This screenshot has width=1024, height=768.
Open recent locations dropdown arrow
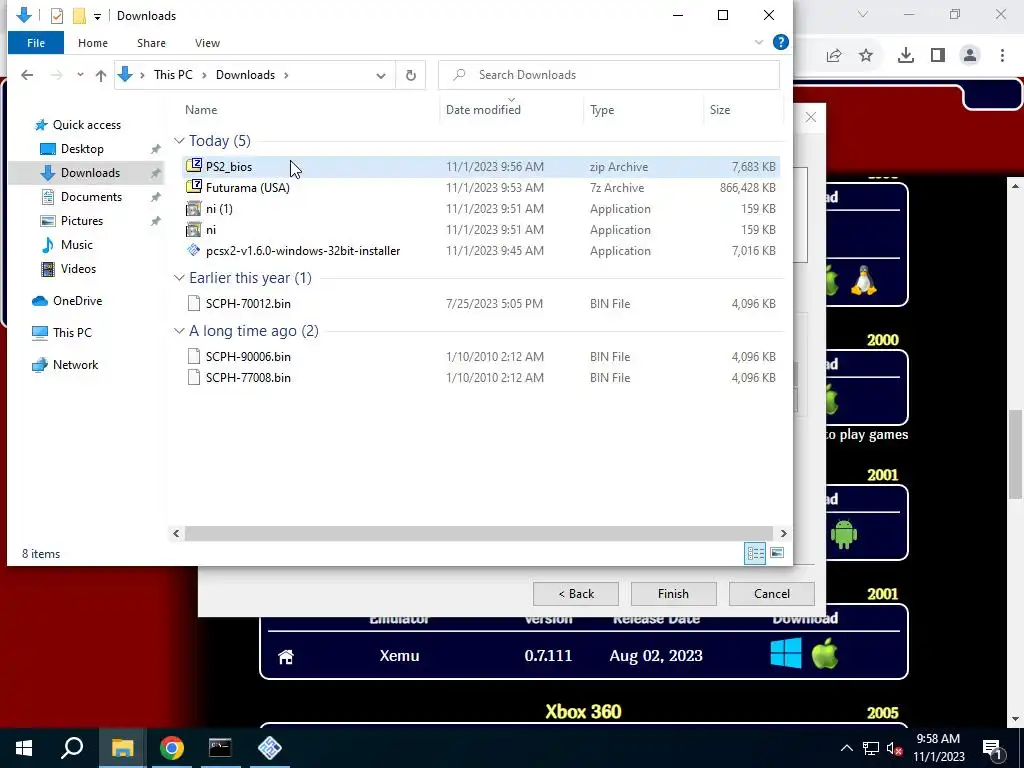tap(80, 75)
